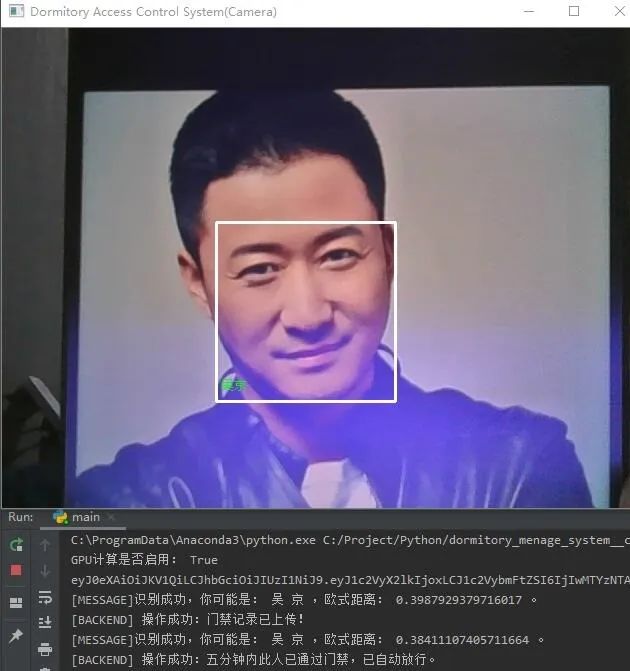Image resolution: width=630 pixels, height=671 pixels.
Task: Close the Dormitory Access Control System window
Action: point(619,11)
